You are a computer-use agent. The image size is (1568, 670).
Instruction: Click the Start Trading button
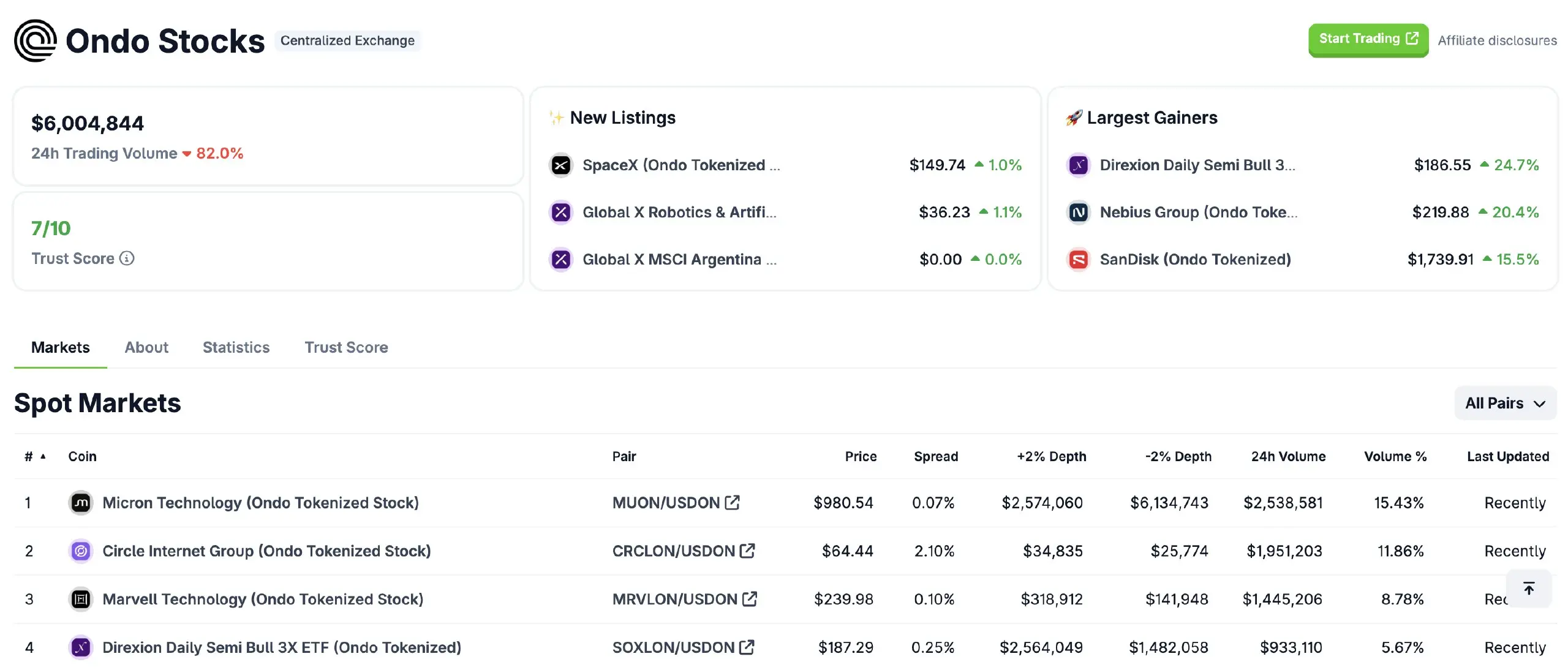(1368, 40)
